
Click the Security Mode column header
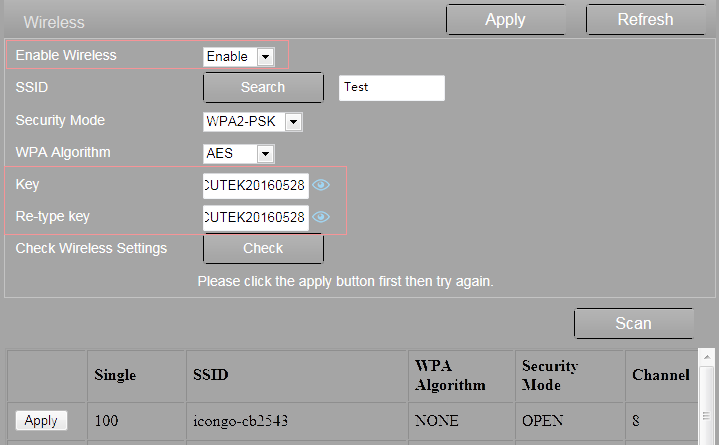(570, 375)
